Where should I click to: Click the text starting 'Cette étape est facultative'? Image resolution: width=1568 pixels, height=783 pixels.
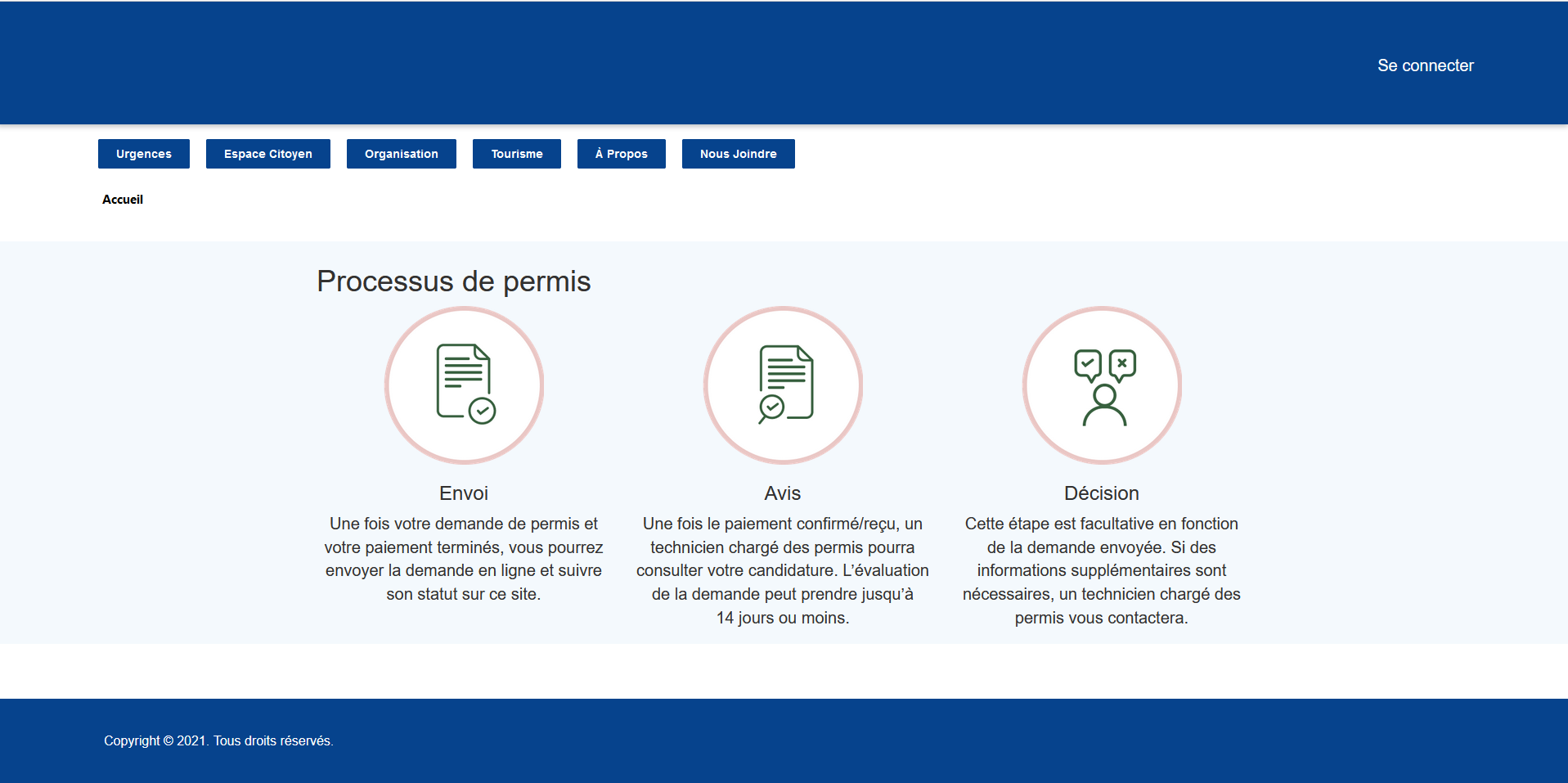tap(1102, 570)
